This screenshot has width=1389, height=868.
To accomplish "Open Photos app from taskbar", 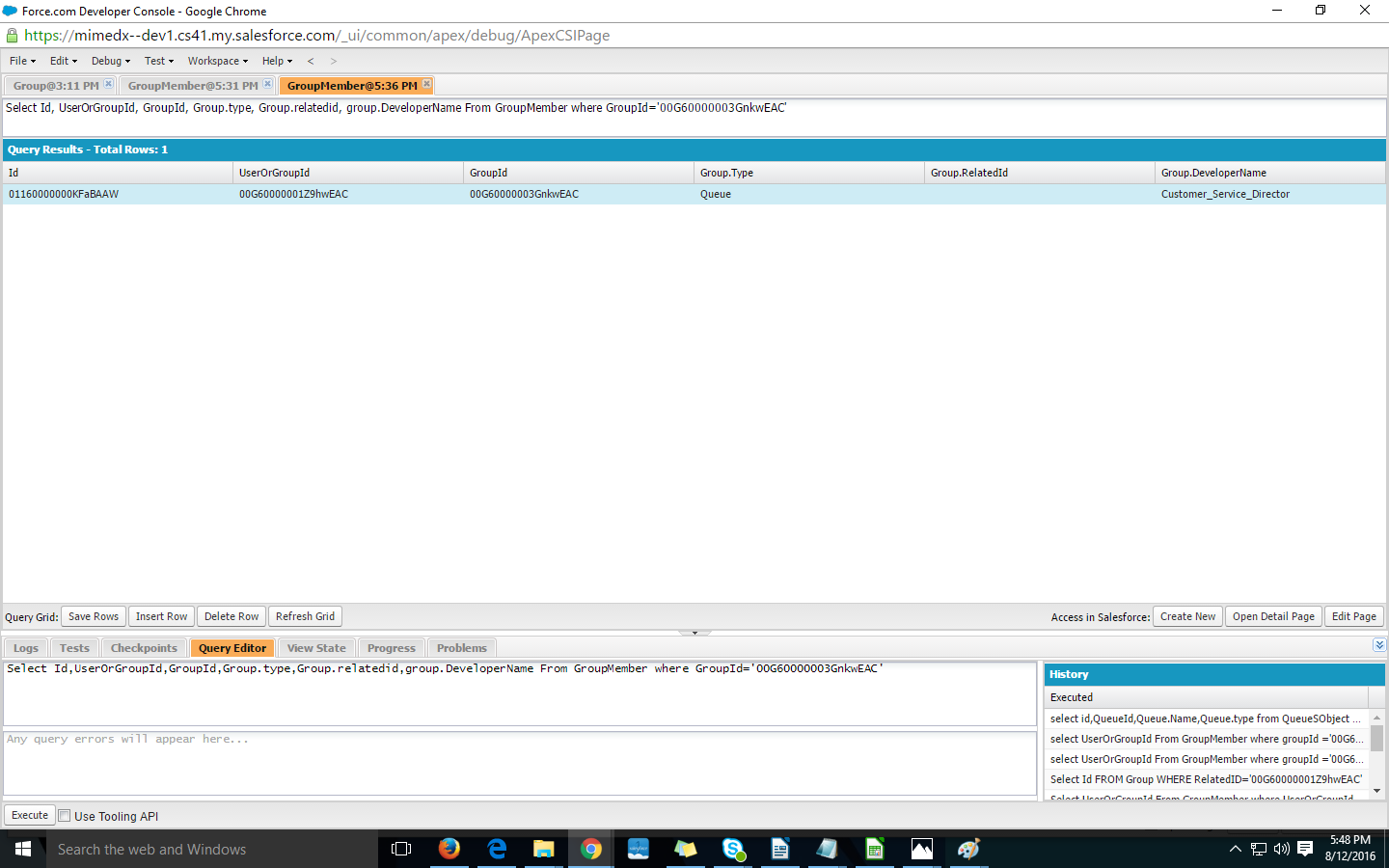I will pos(922,849).
